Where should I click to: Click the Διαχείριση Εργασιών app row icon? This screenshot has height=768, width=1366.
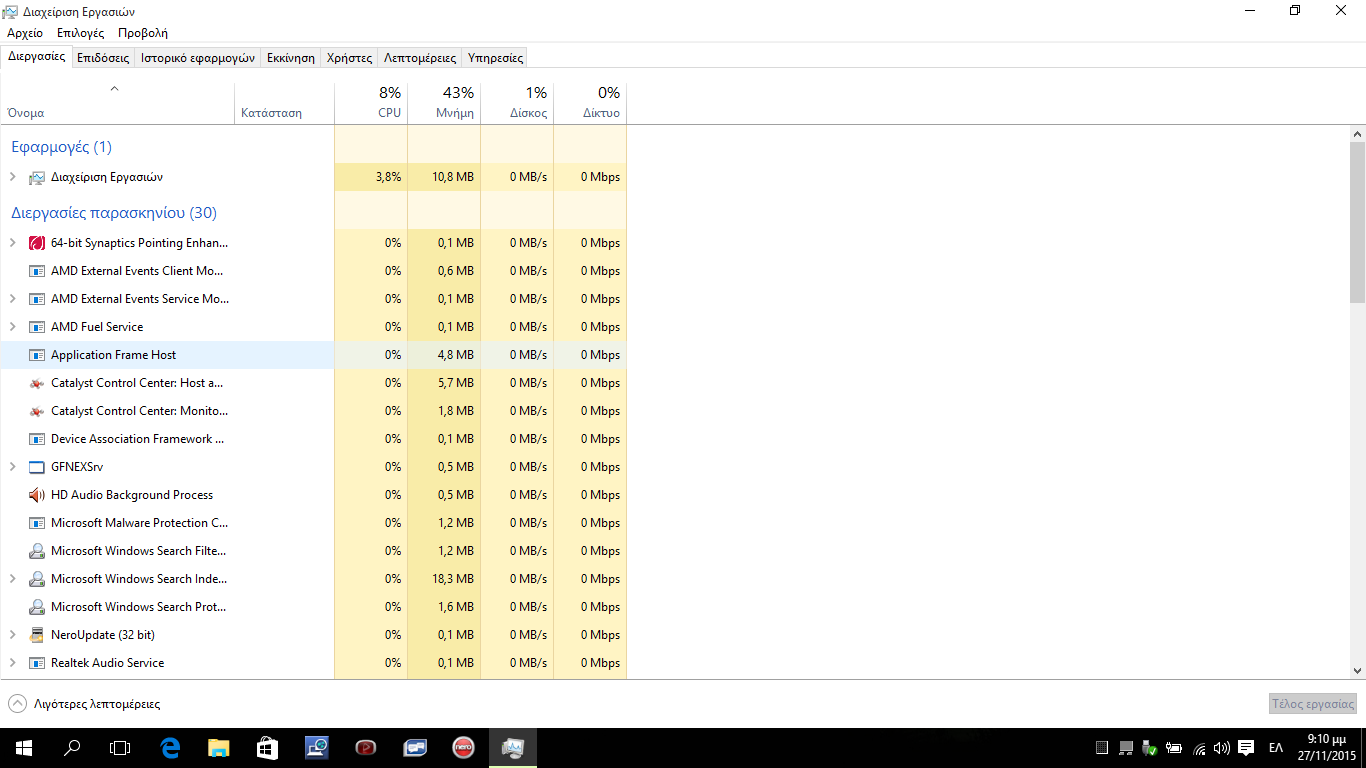tap(37, 177)
